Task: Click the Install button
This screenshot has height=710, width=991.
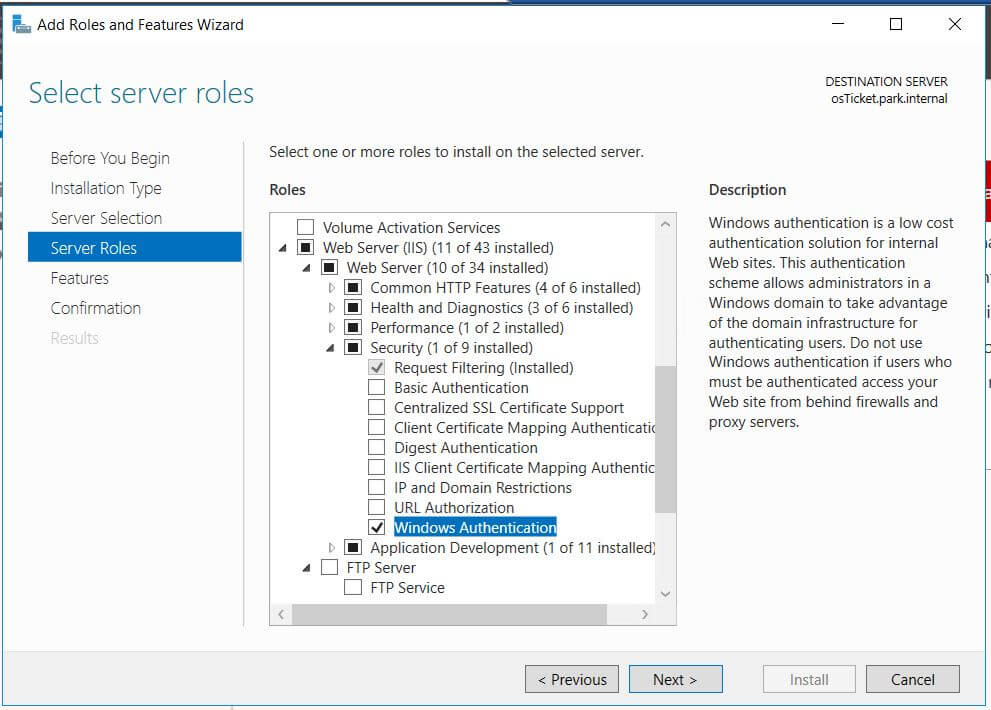Action: click(809, 679)
